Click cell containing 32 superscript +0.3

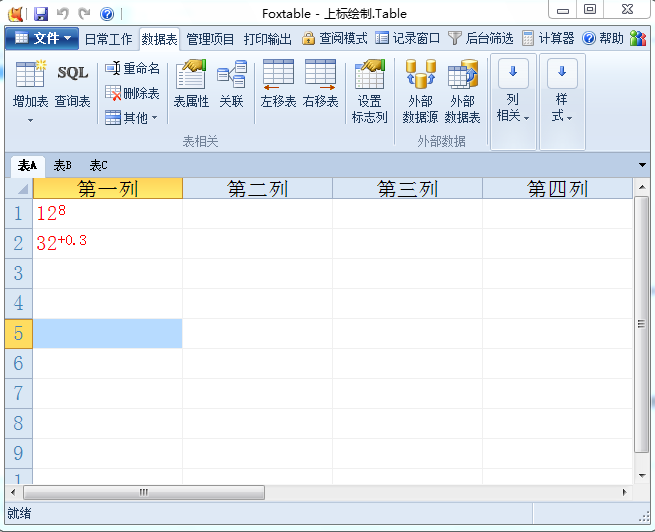pyautogui.click(x=108, y=243)
